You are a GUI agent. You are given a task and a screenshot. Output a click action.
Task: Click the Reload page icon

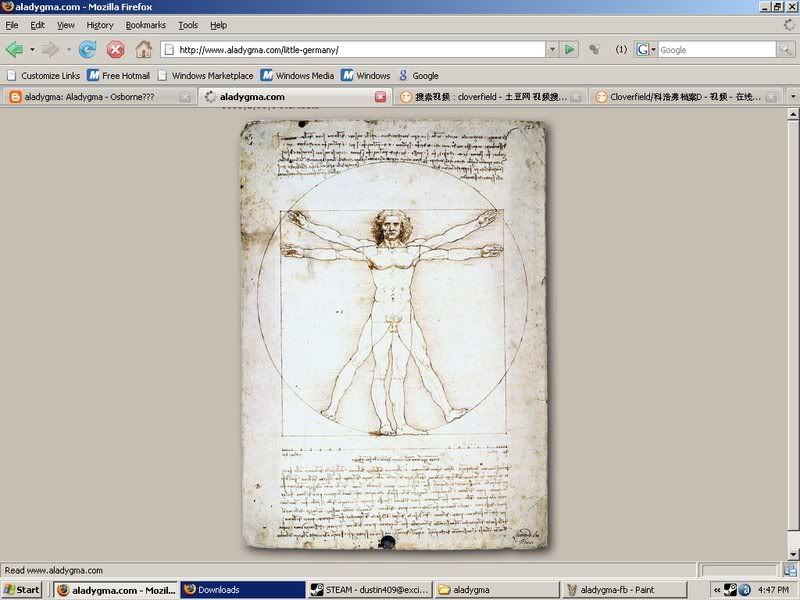(88, 49)
